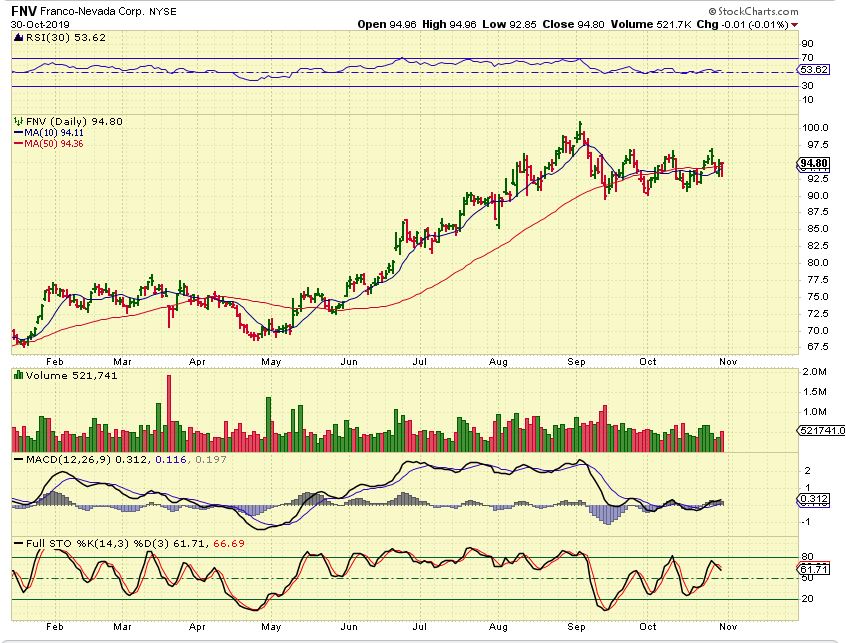Viewport: 846px width, 643px height.
Task: Click the price peak bar near 100 in September
Action: click(581, 129)
